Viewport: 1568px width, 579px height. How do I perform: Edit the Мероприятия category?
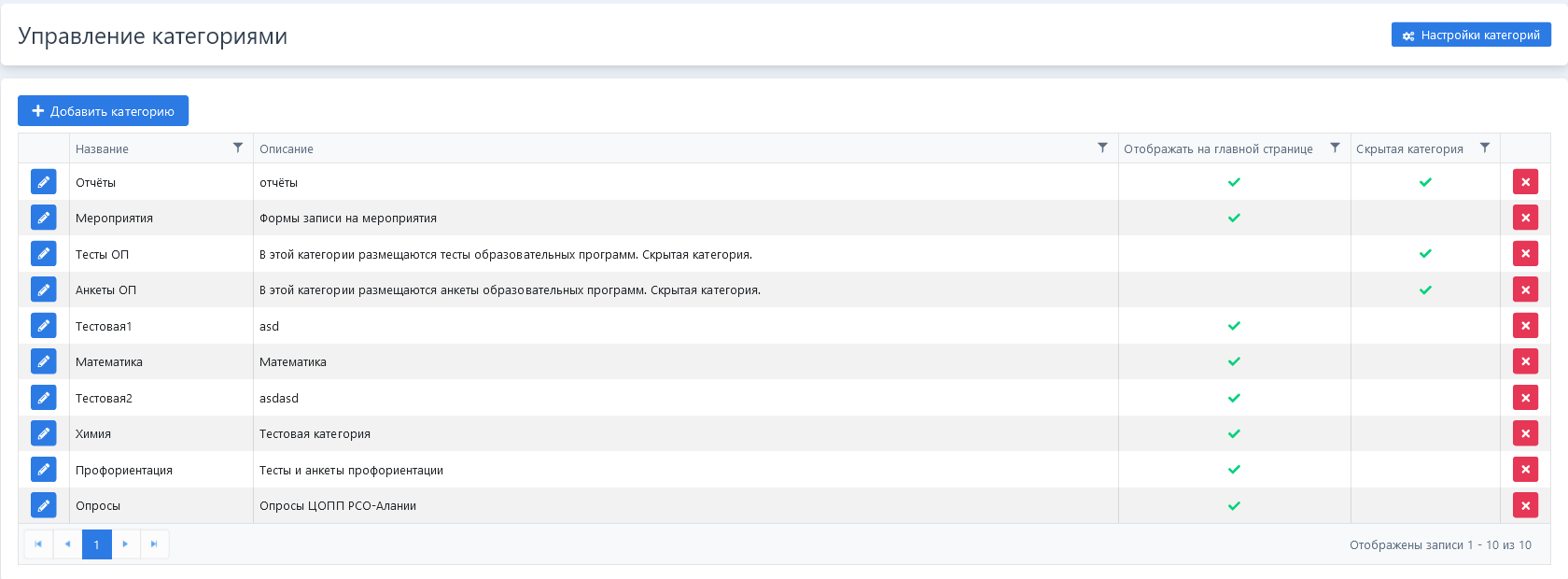coord(43,218)
